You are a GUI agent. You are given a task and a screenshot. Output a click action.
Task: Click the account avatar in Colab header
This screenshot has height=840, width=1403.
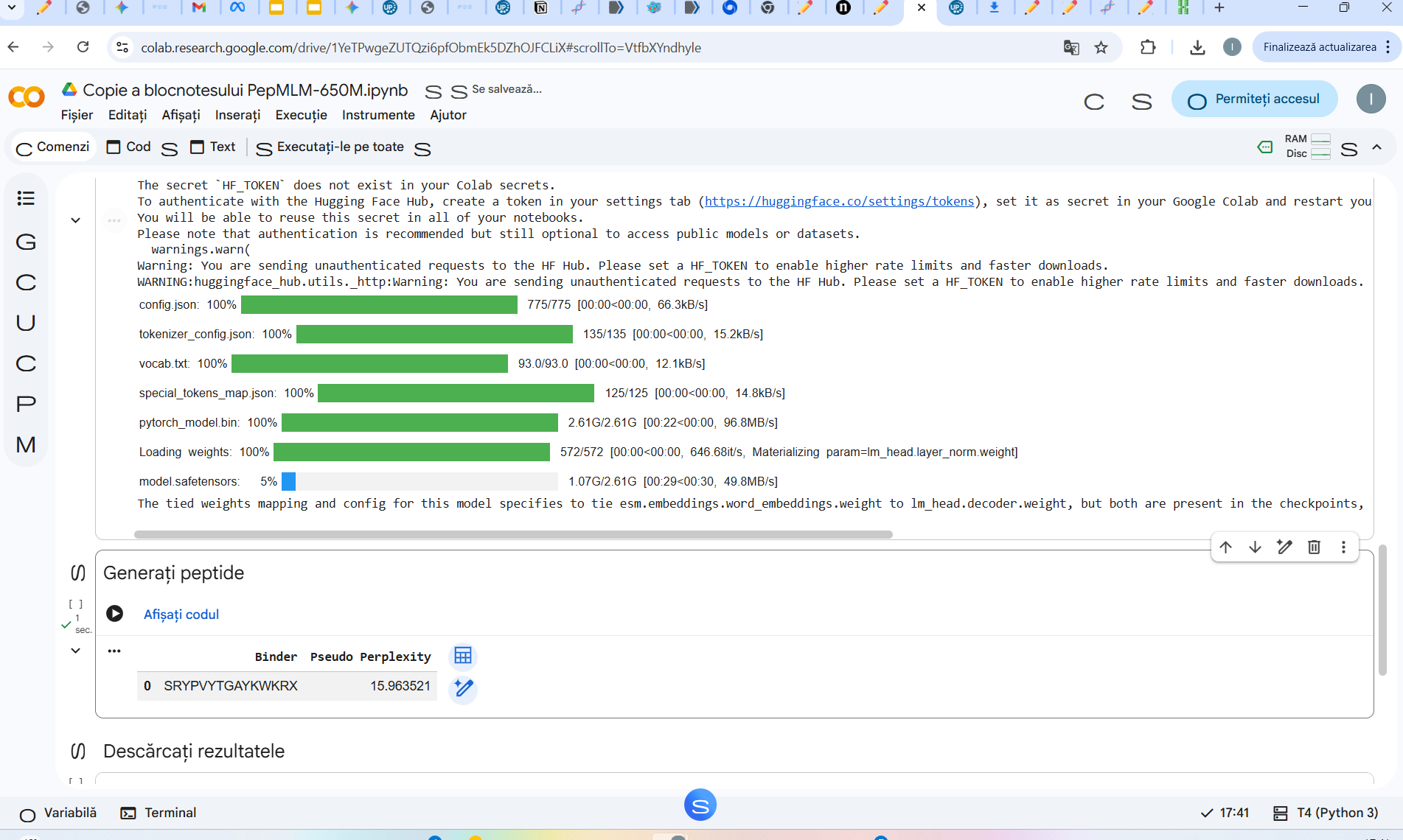point(1371,99)
